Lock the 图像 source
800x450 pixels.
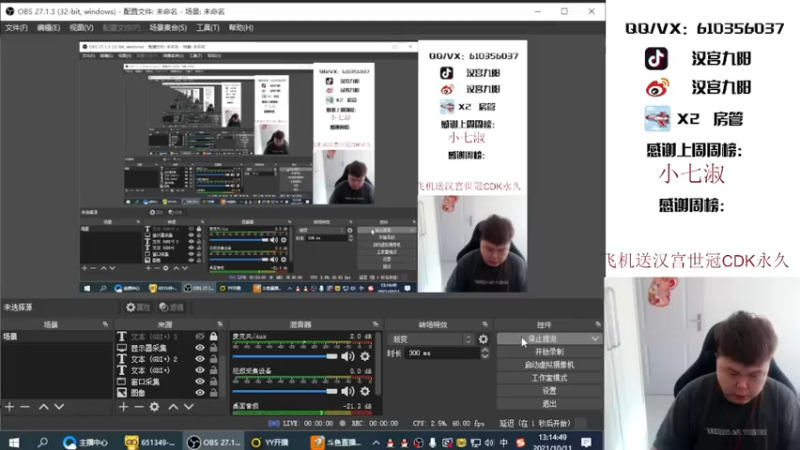tap(213, 393)
